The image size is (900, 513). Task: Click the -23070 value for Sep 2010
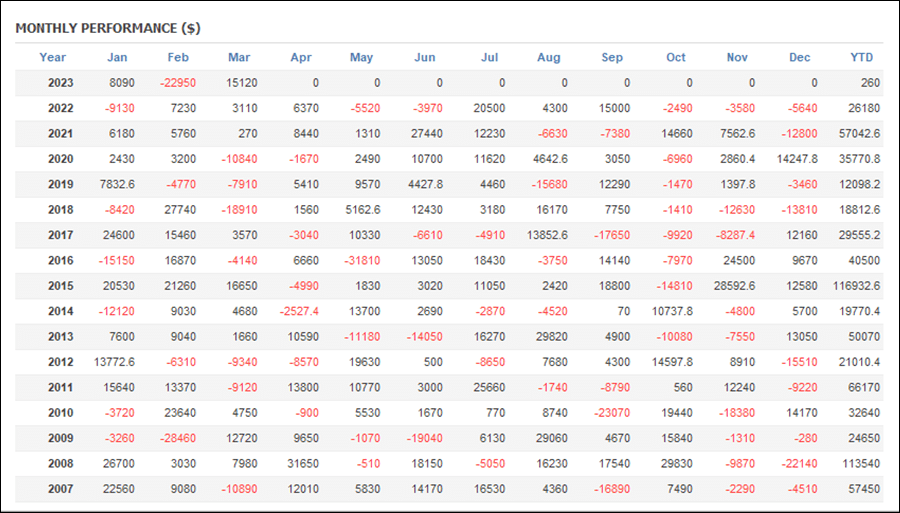coord(612,413)
